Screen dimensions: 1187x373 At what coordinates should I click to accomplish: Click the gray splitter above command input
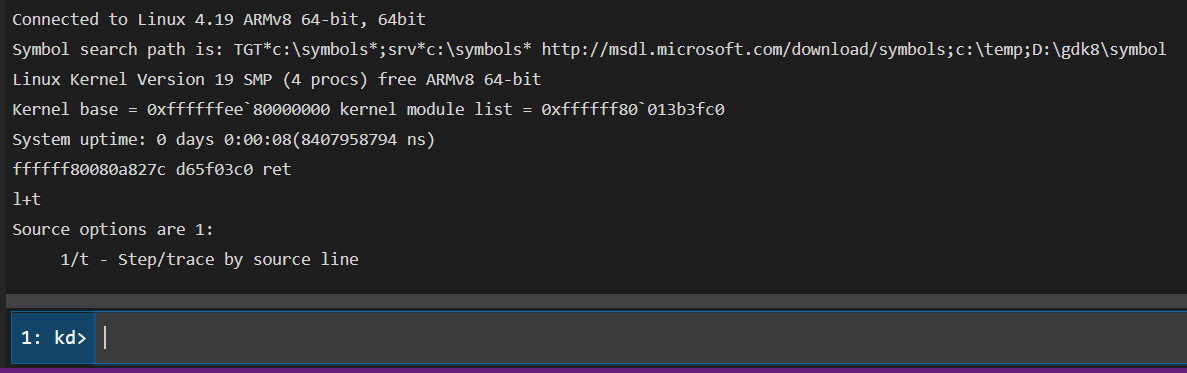(x=597, y=301)
